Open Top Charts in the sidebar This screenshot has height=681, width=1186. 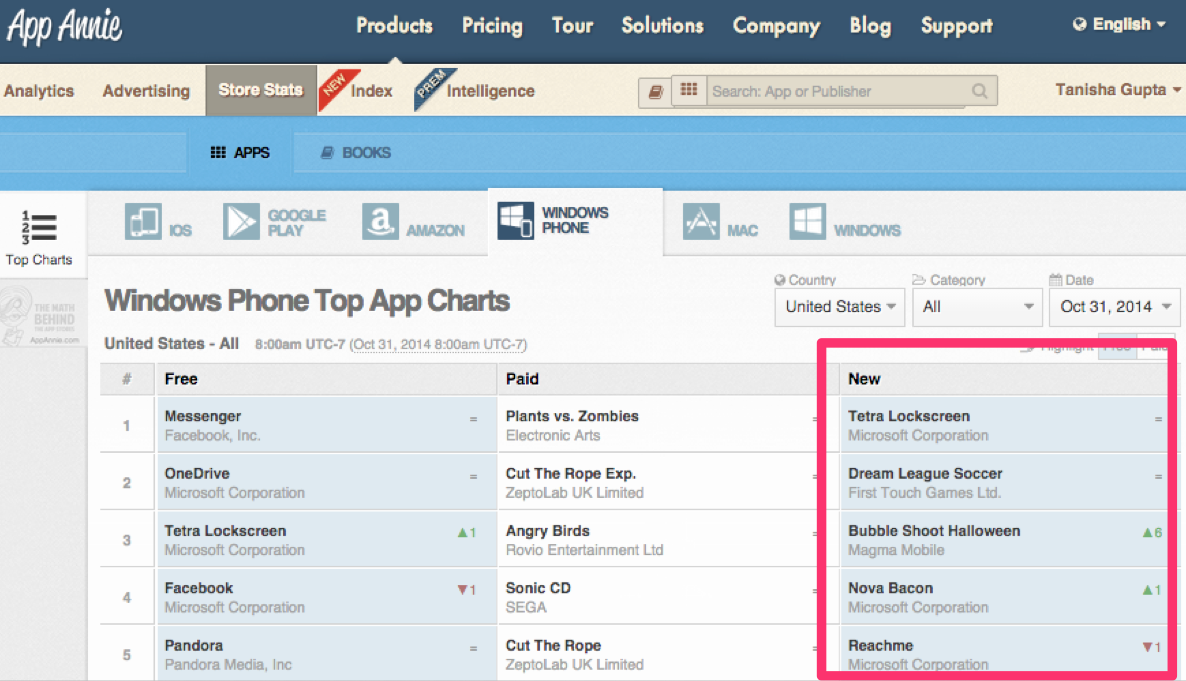[39, 238]
